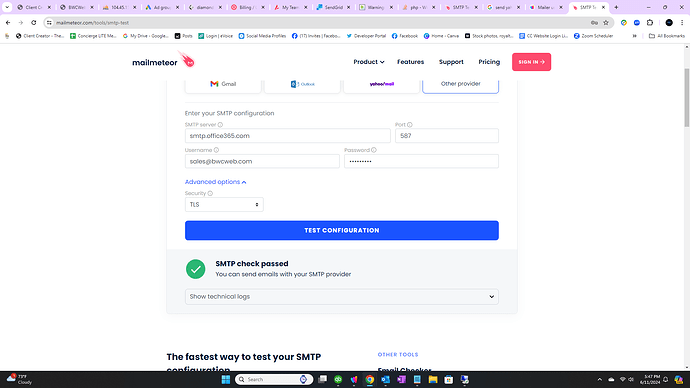This screenshot has height=388, width=690.
Task: Select Outlook provider option
Action: 302,84
